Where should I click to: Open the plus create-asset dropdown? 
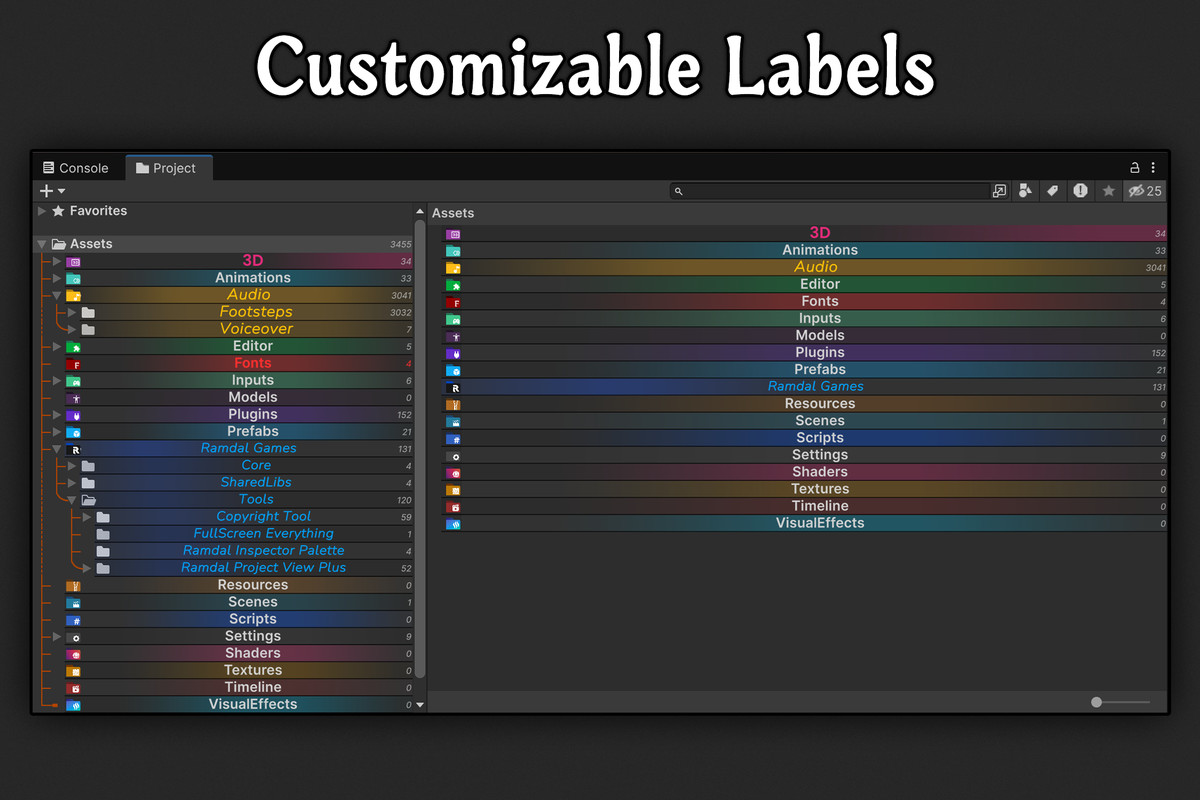point(52,191)
